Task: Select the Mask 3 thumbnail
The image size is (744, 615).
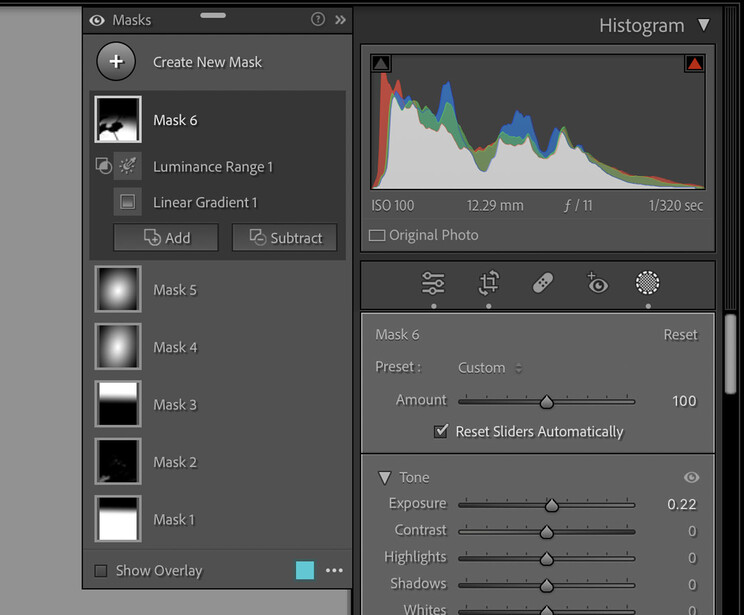Action: [x=118, y=404]
